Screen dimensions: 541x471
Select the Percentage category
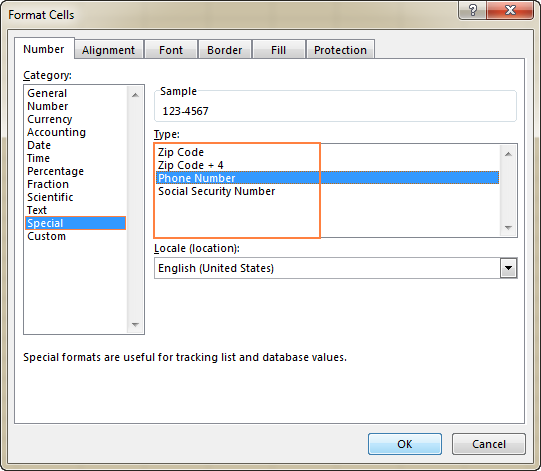[56, 171]
